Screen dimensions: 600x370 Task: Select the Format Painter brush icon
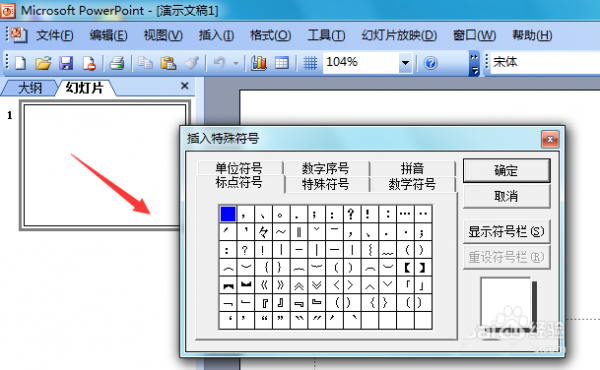(191, 63)
